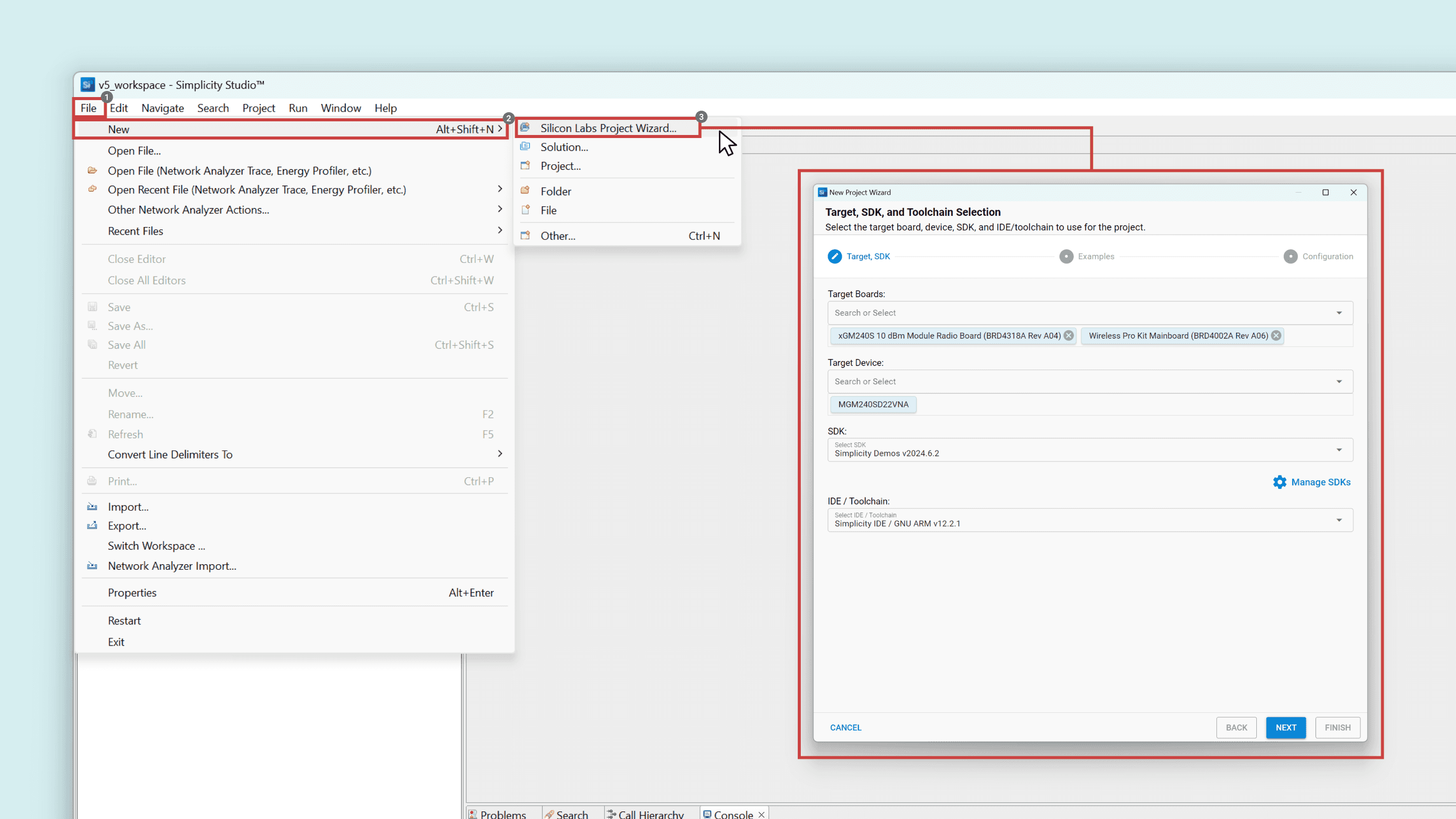
Task: Open the IDE / Toolchain dropdown
Action: tap(1338, 520)
